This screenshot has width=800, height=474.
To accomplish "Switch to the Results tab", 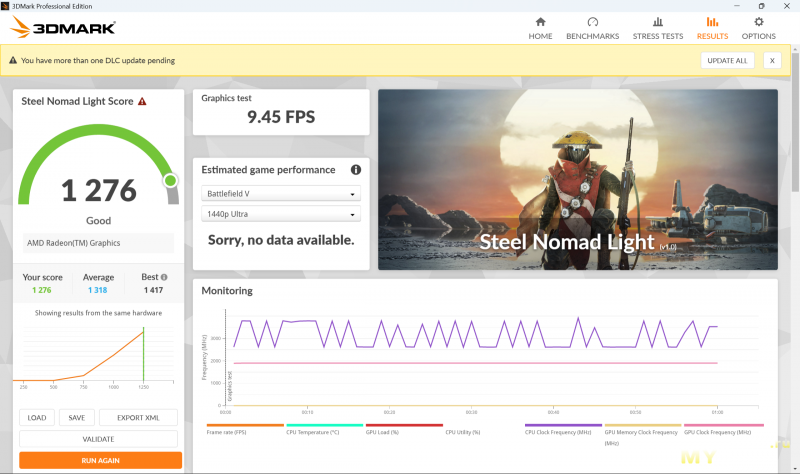I will point(712,27).
